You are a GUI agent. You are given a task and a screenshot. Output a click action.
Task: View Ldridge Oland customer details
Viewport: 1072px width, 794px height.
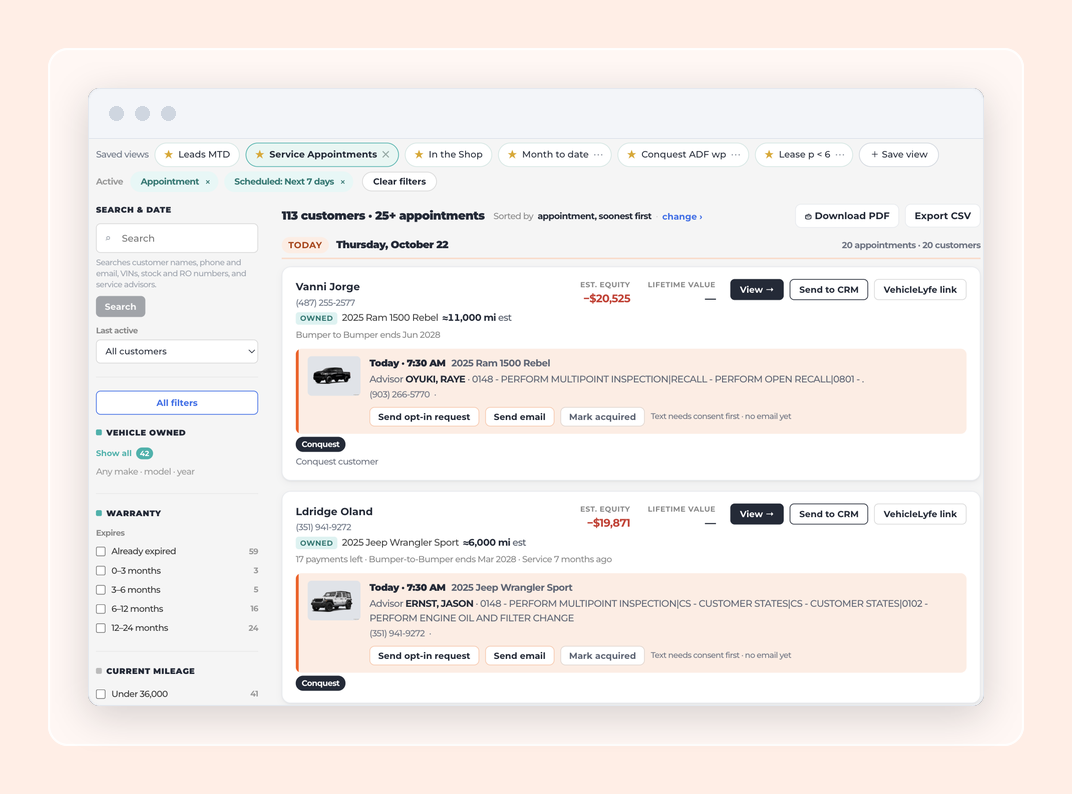coord(757,514)
